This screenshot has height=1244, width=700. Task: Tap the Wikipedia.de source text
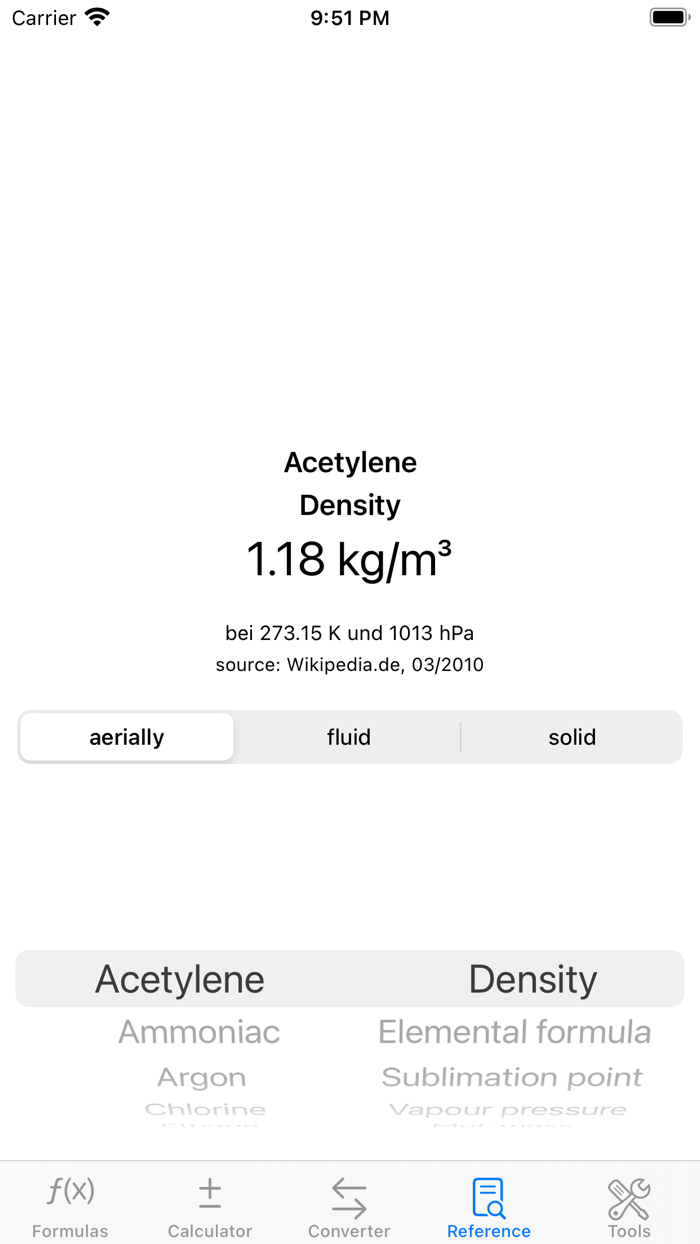[x=349, y=665]
